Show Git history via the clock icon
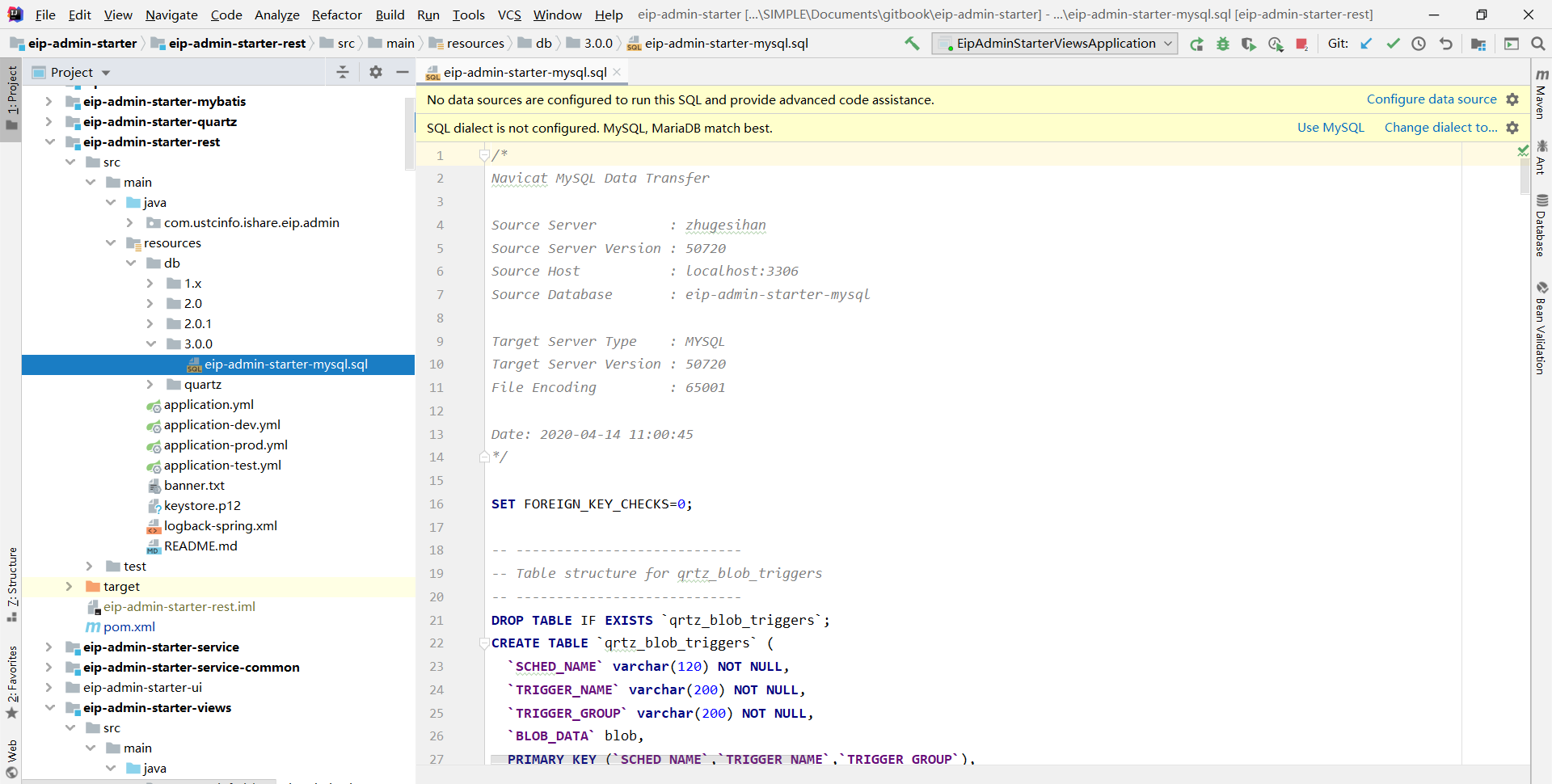Viewport: 1552px width, 784px height. point(1419,44)
